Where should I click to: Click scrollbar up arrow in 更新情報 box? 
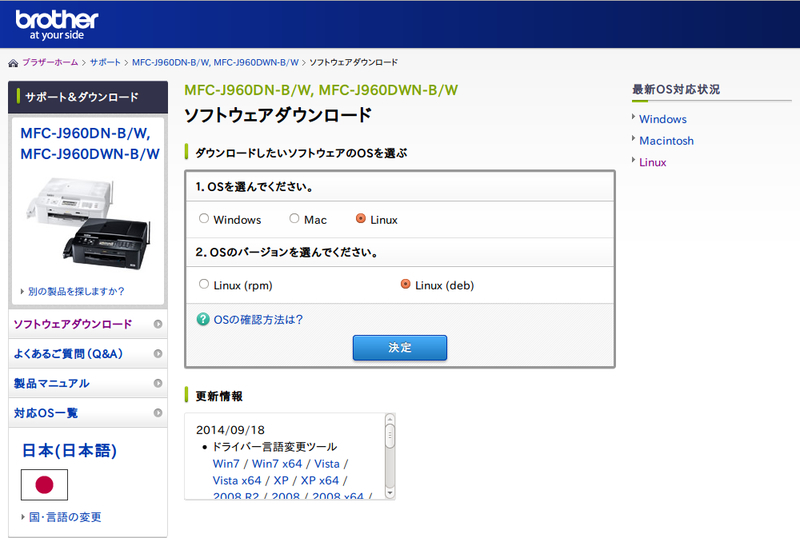pos(390,419)
